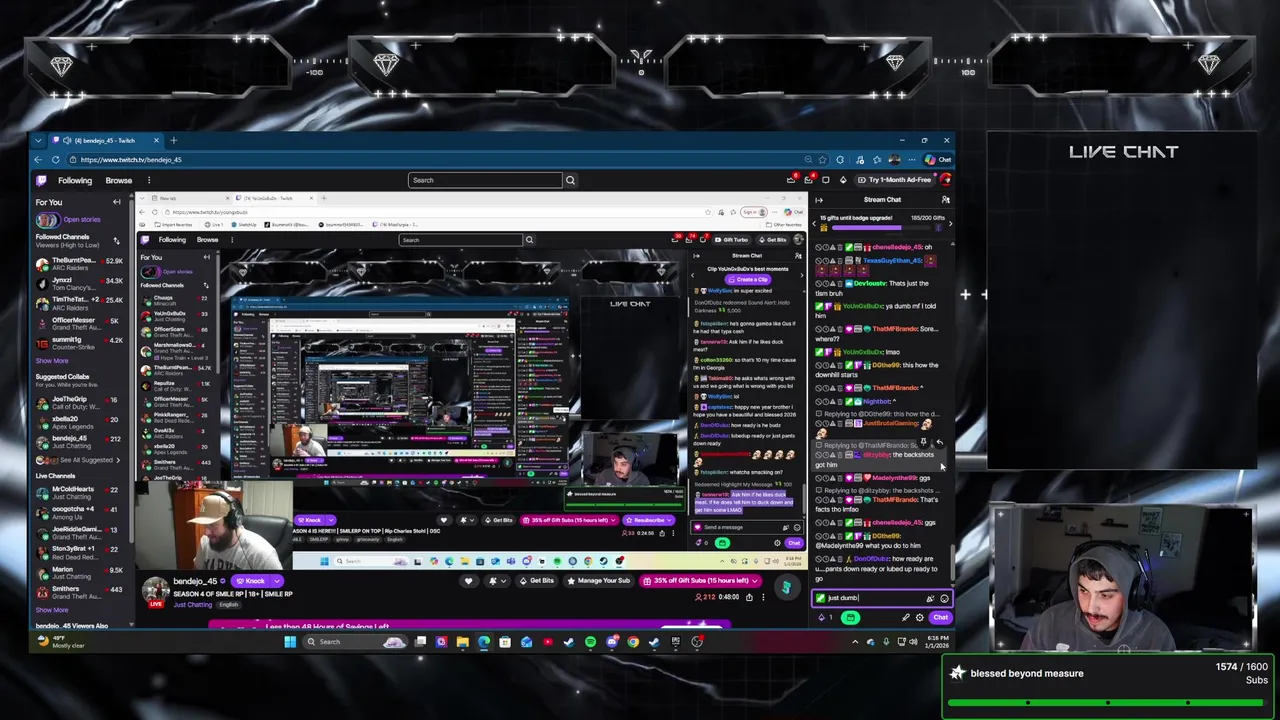Click the channel points green icon

coord(850,617)
